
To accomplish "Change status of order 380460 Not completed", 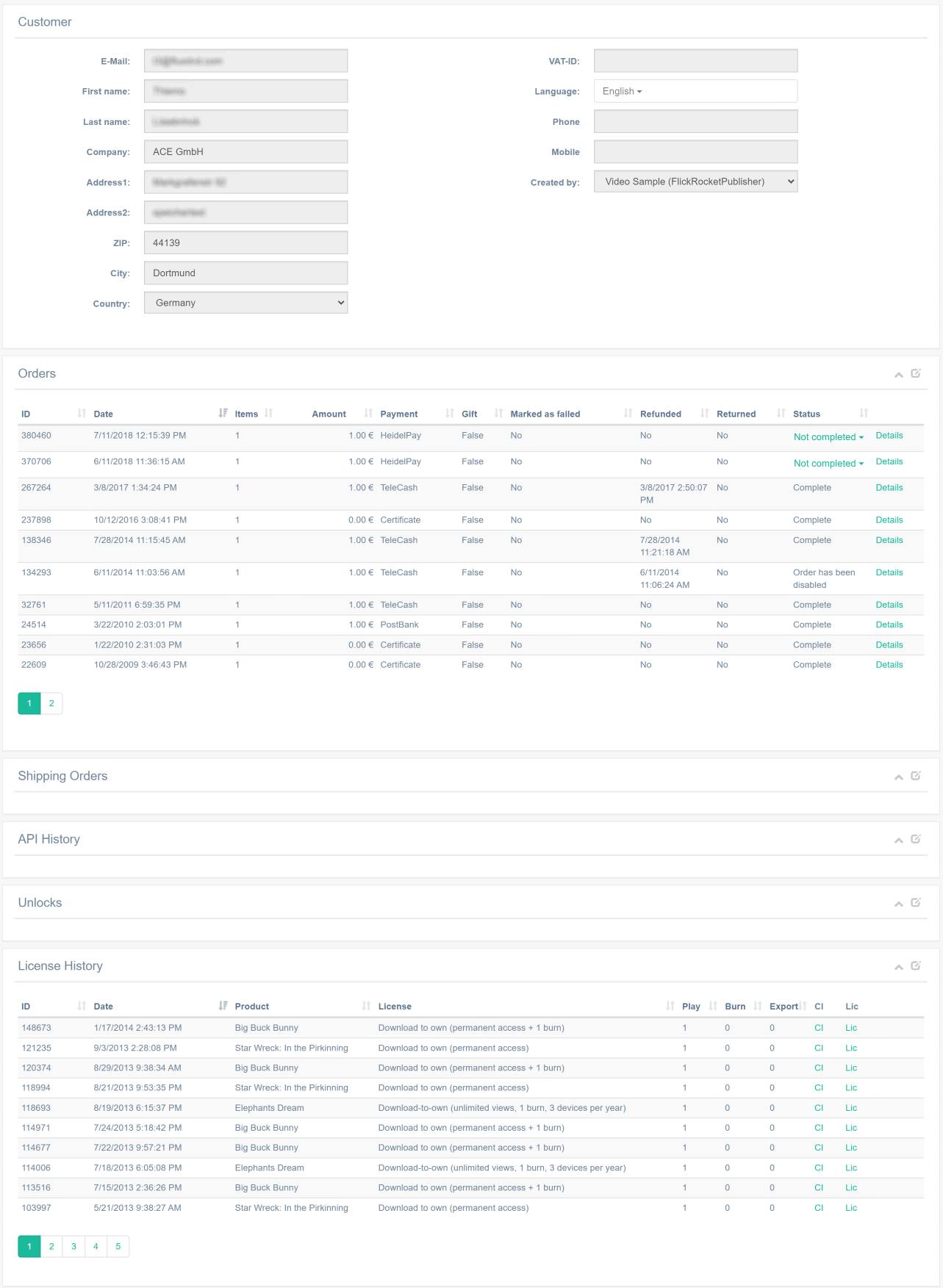I will point(828,436).
